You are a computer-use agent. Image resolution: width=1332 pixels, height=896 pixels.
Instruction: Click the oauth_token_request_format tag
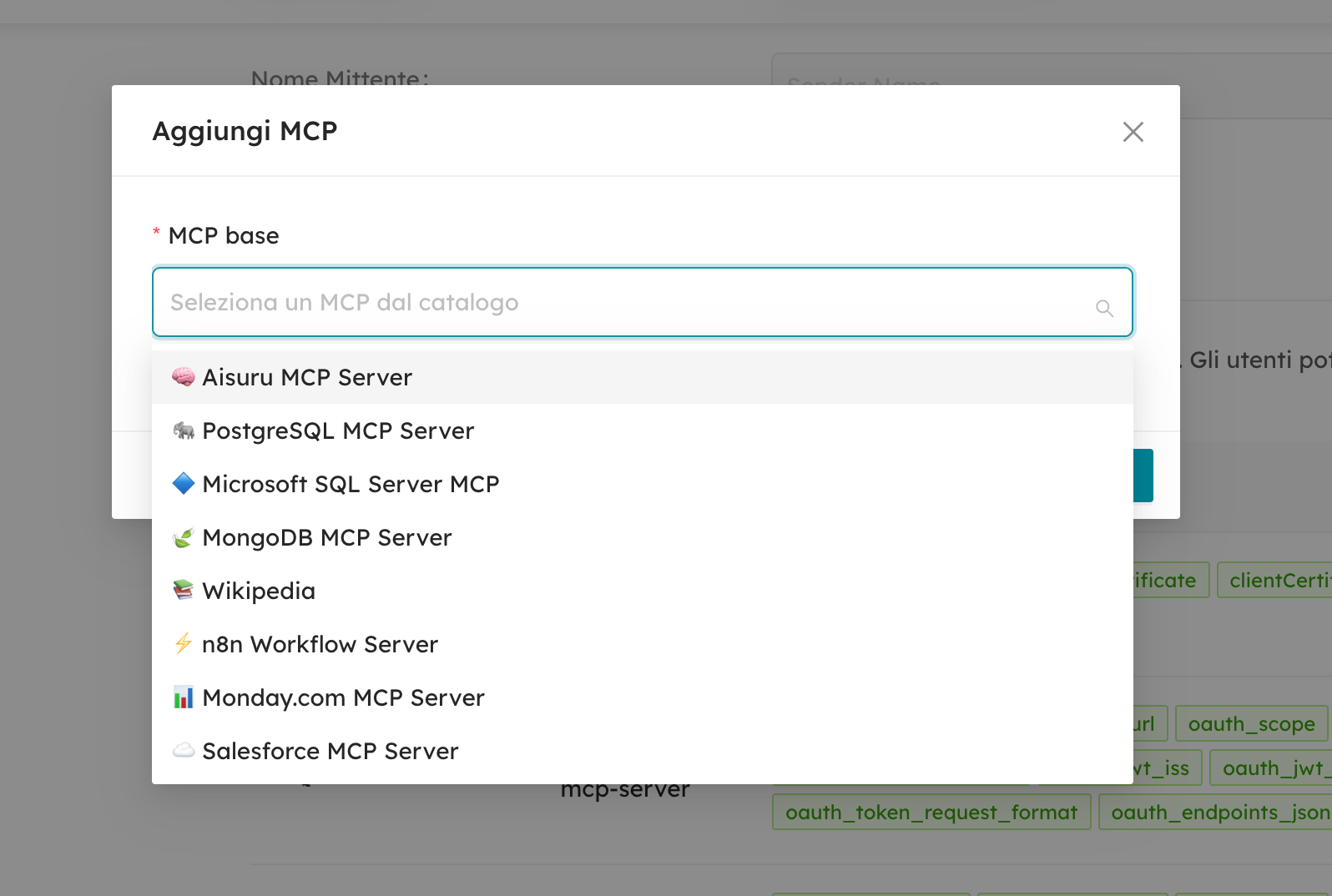[x=931, y=812]
